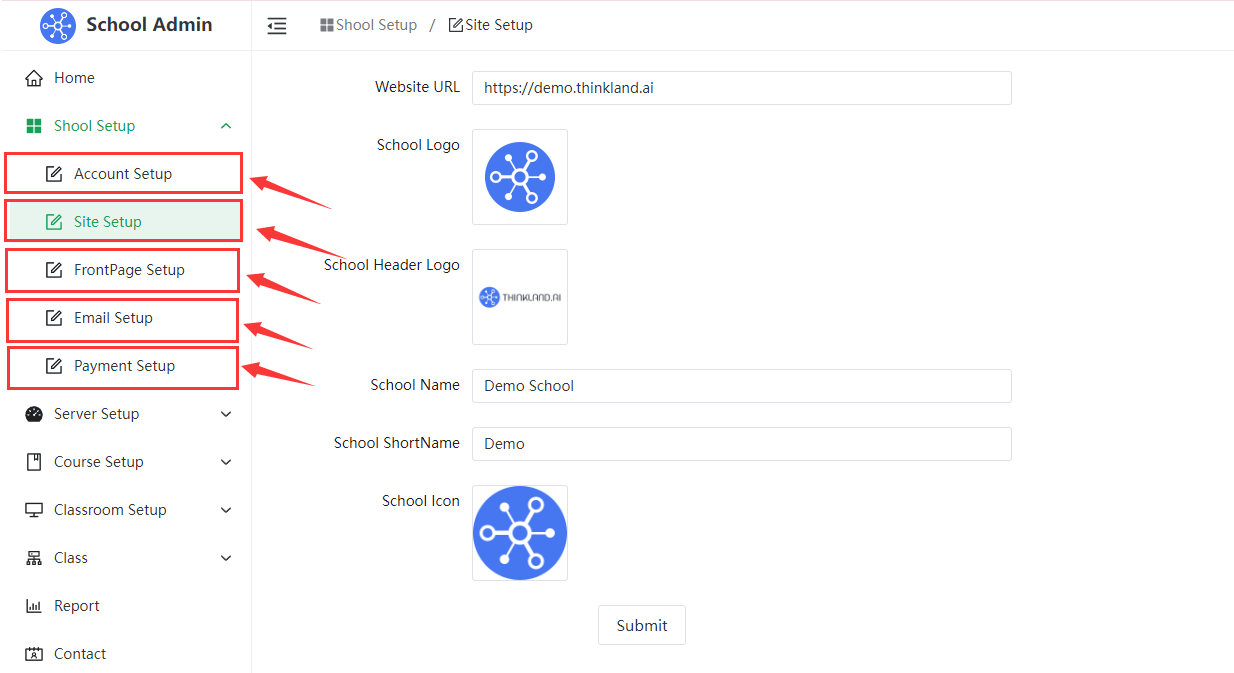The image size is (1234, 673).
Task: Click the Report bar chart icon
Action: [34, 606]
